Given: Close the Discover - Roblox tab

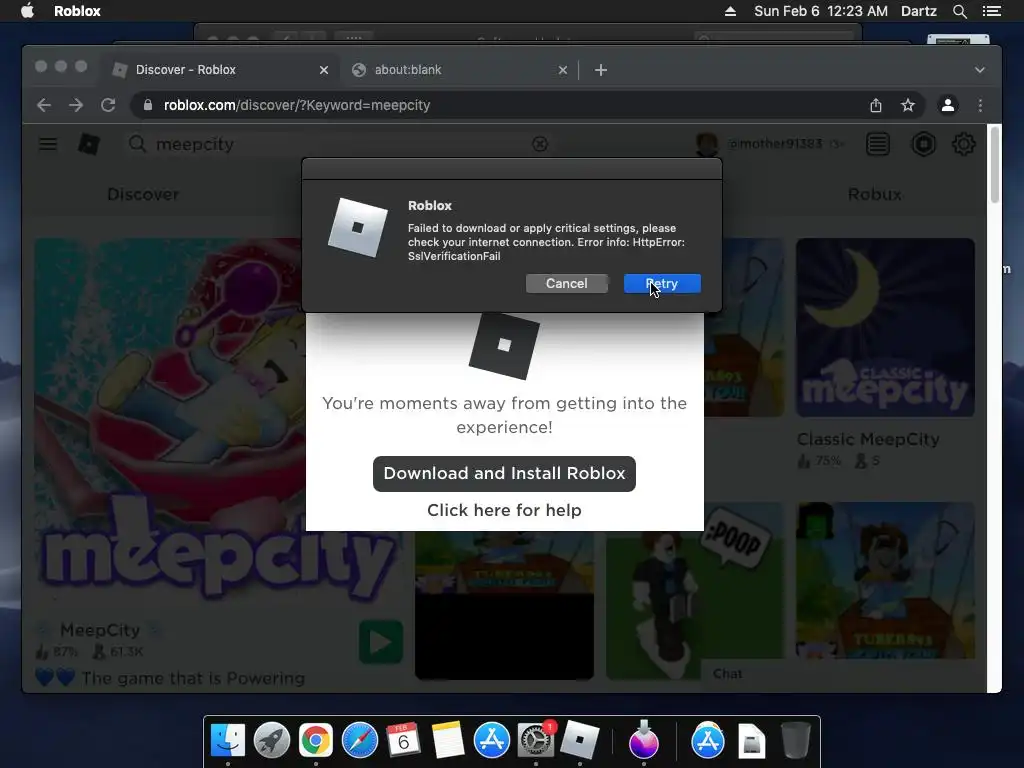Looking at the screenshot, I should [324, 70].
